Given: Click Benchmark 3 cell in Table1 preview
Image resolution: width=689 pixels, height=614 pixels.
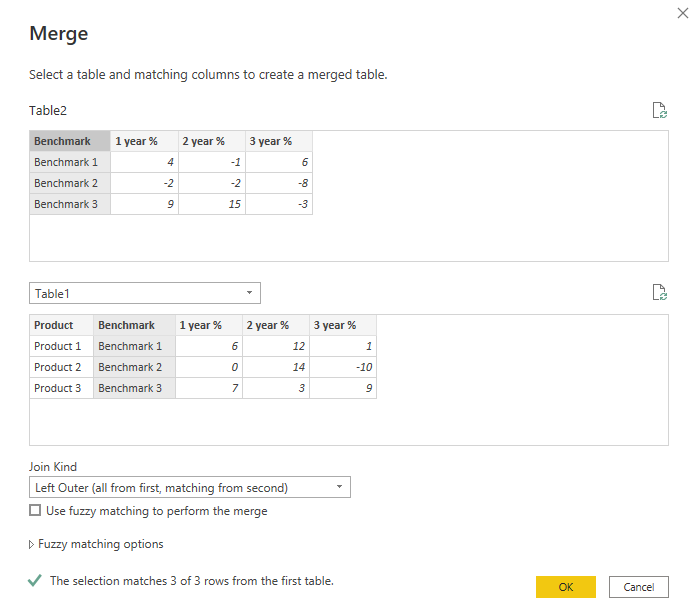Looking at the screenshot, I should (134, 388).
